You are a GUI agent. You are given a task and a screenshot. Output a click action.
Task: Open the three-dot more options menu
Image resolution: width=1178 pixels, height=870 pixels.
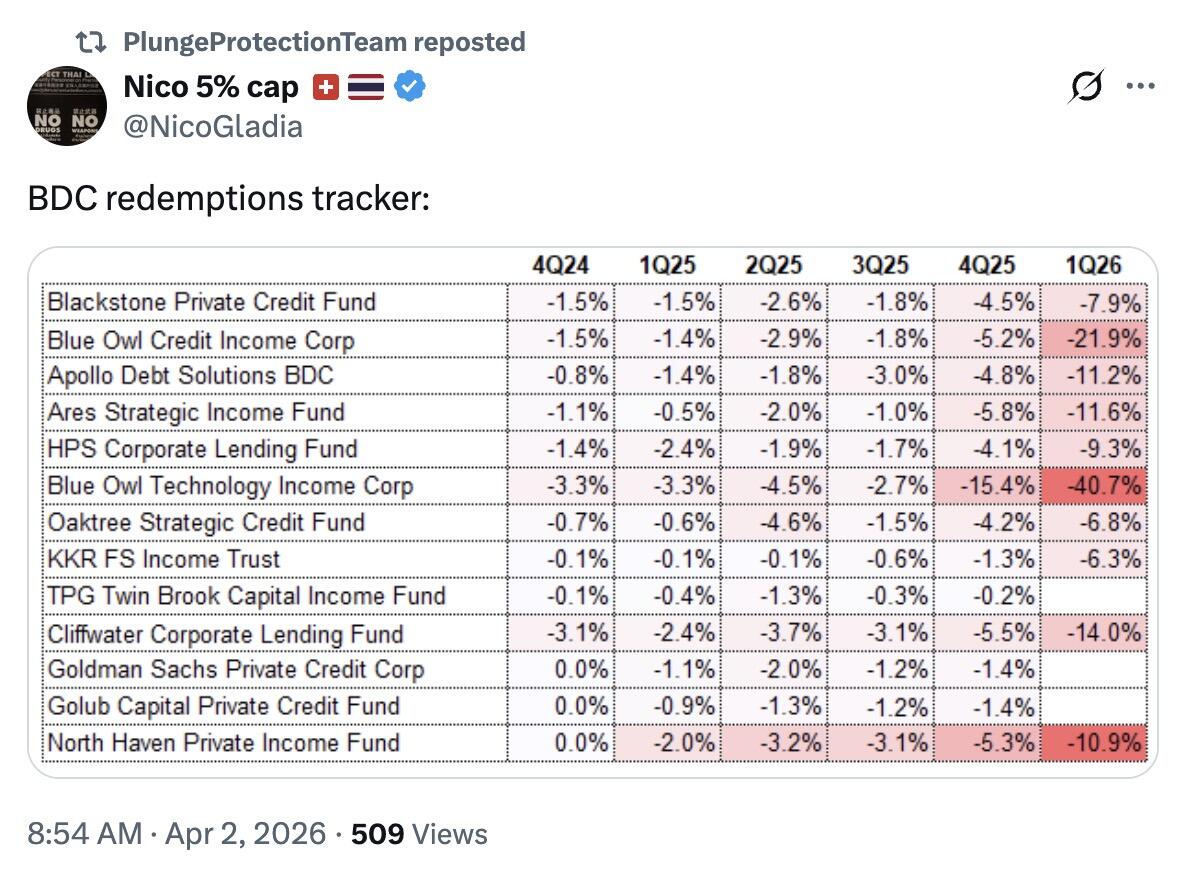tap(1140, 87)
